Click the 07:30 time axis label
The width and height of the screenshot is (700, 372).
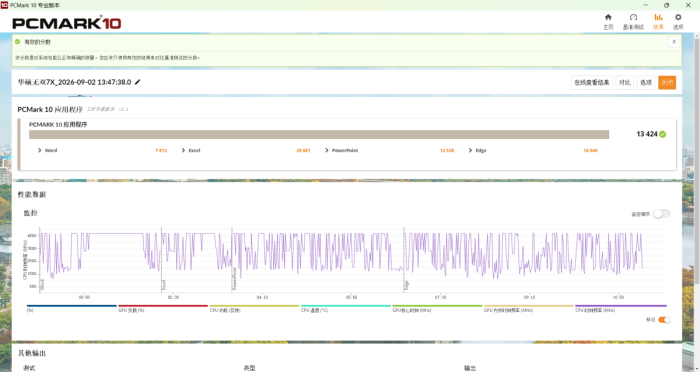click(x=440, y=297)
